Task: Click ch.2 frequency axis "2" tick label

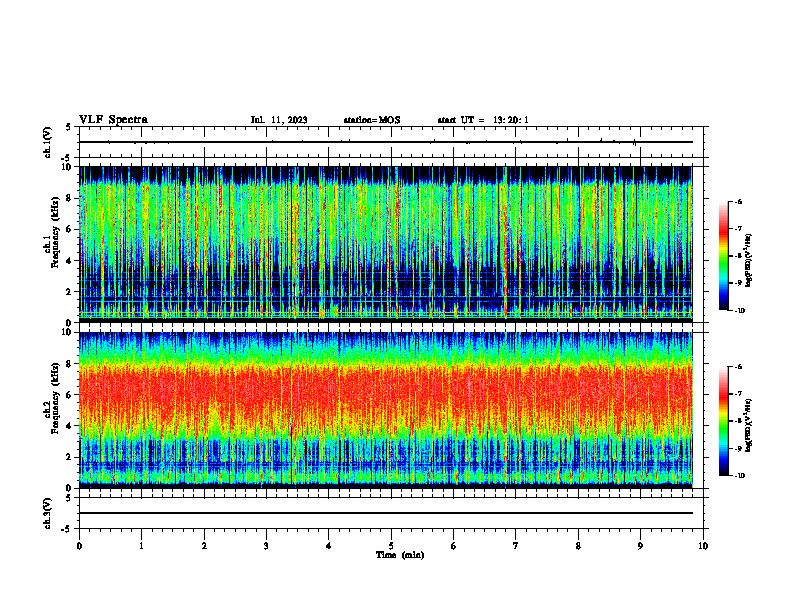Action: [x=69, y=457]
